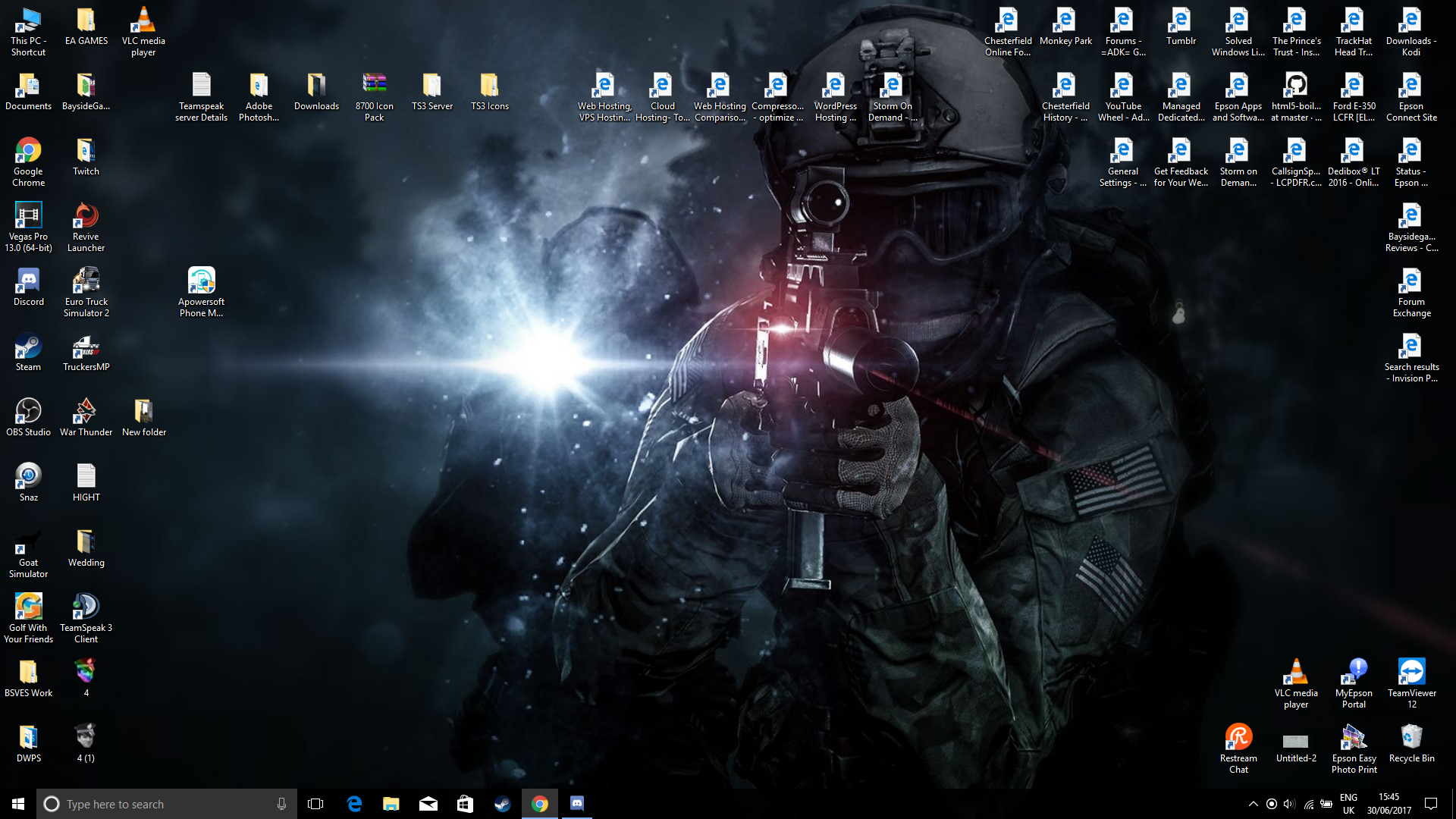Screen dimensions: 1456x819
Task: Open the 8700 Icon Pack archive
Action: pos(374,96)
